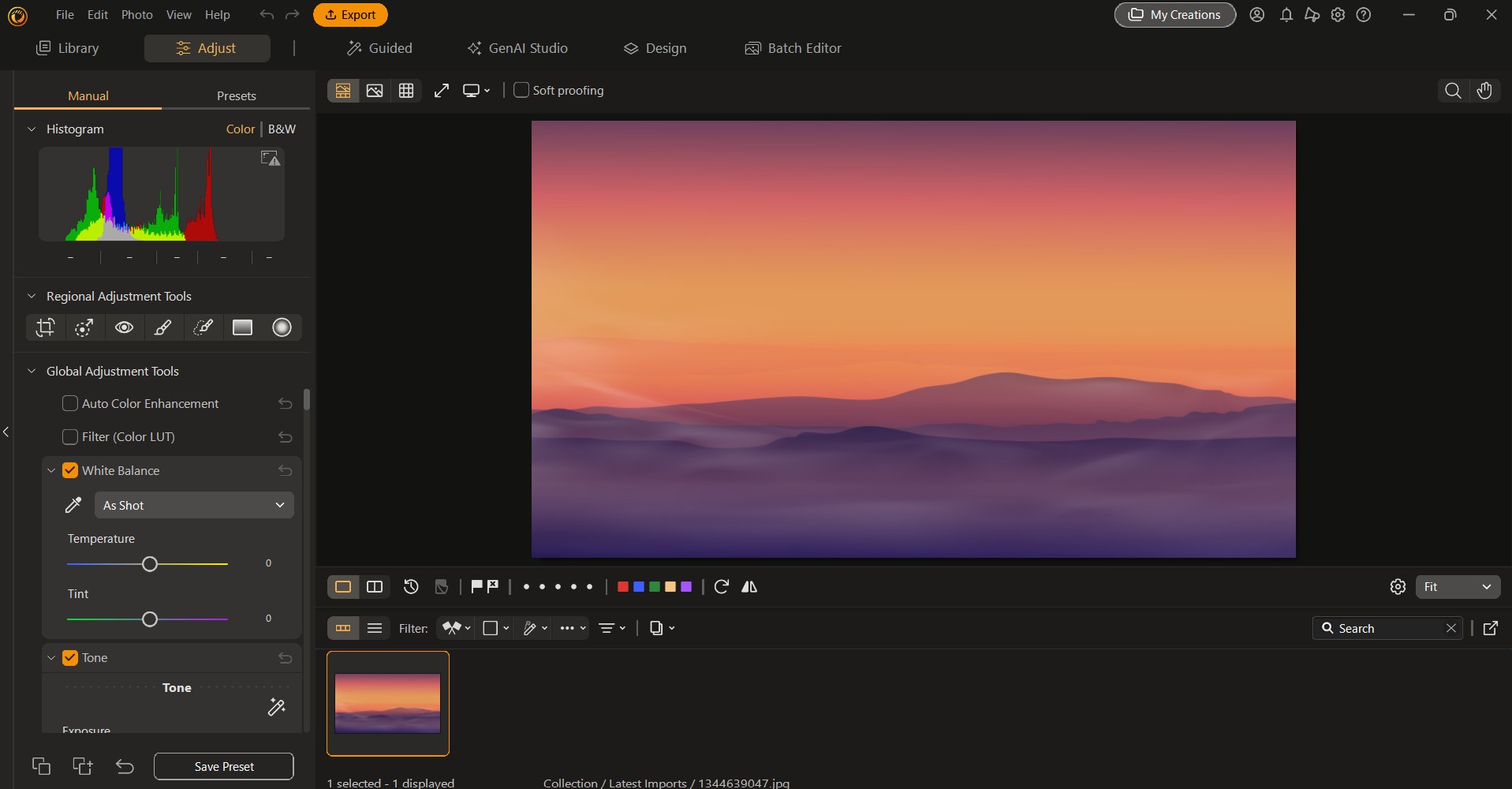Enable Auto Color Enhancement
The height and width of the screenshot is (789, 1512).
pos(69,403)
